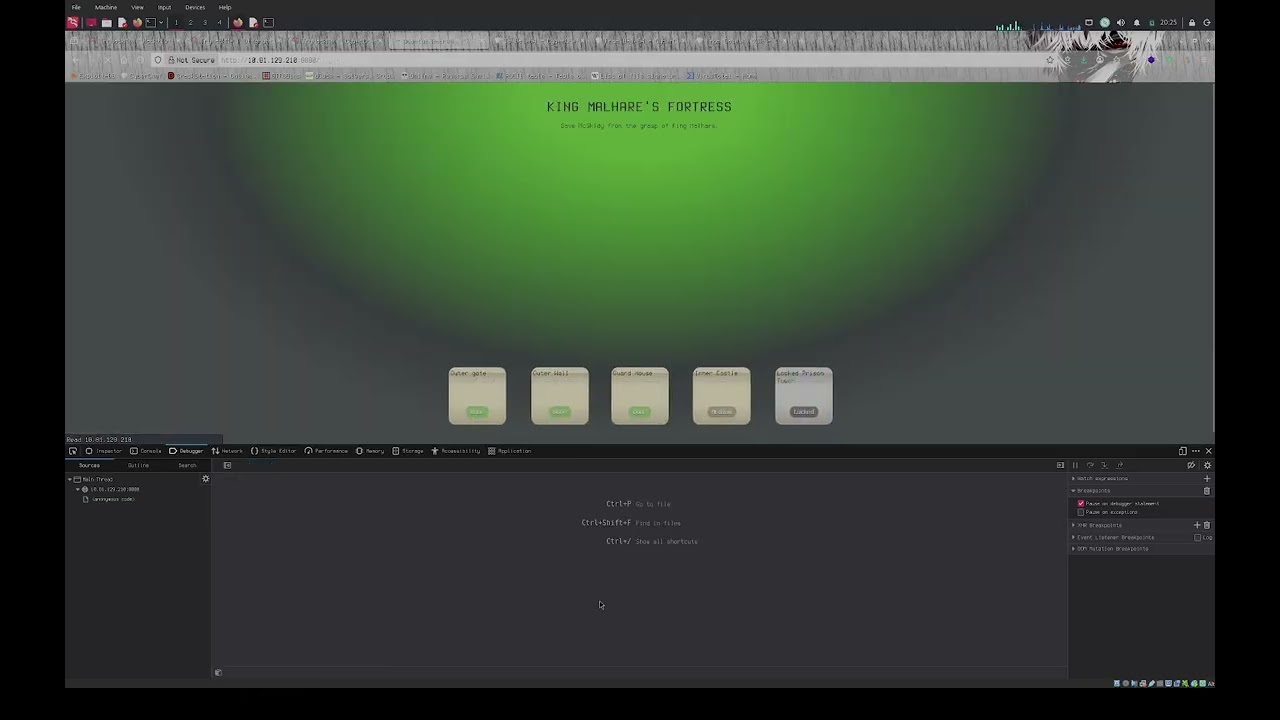
Task: Expand the XHR Breakpoints section
Action: click(1073, 525)
